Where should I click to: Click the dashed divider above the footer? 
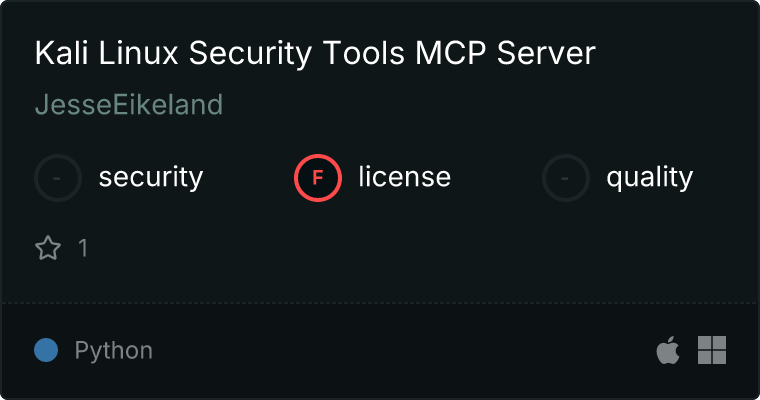380,302
